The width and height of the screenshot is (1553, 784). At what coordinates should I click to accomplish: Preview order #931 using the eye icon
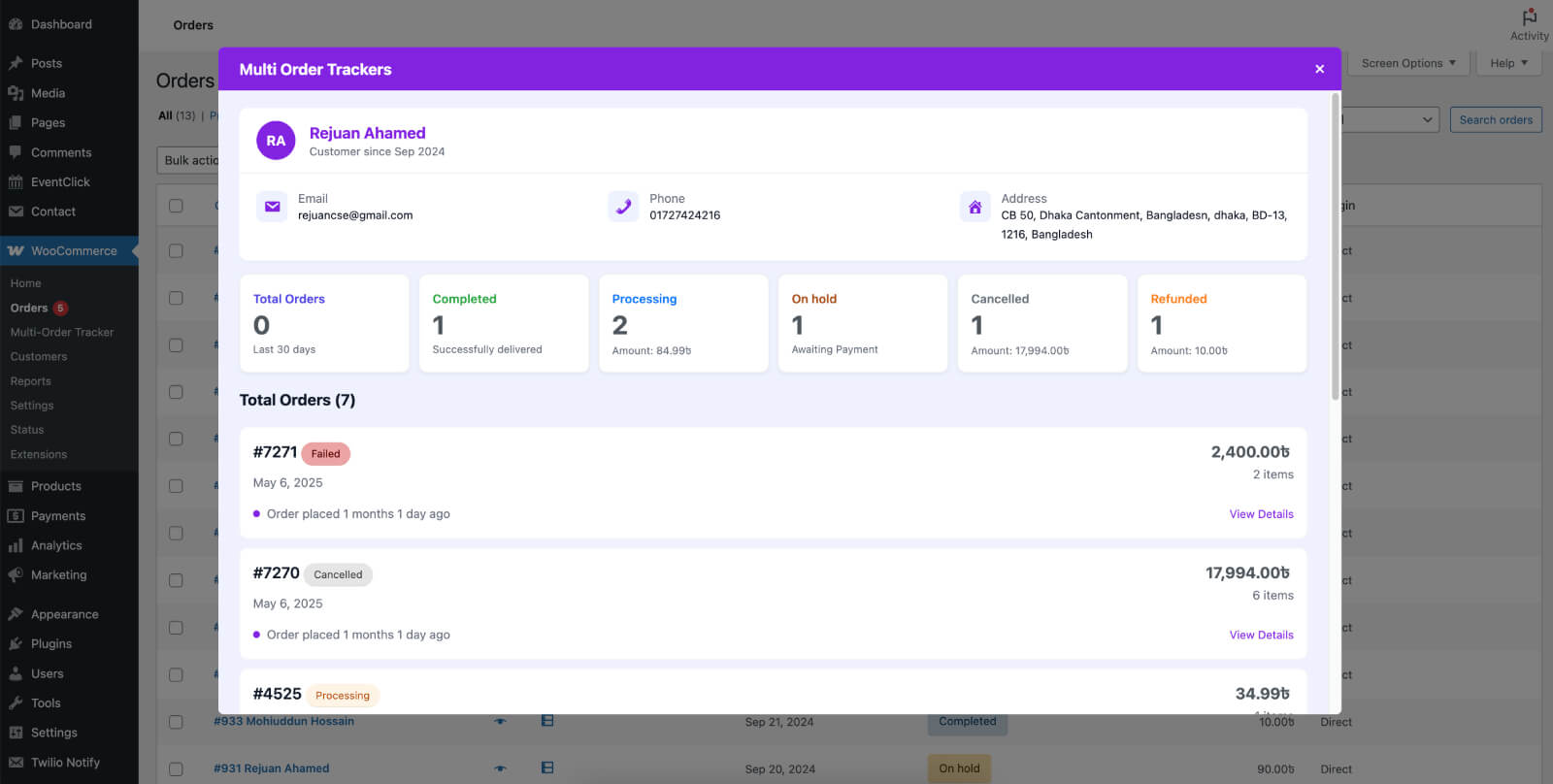(x=501, y=768)
